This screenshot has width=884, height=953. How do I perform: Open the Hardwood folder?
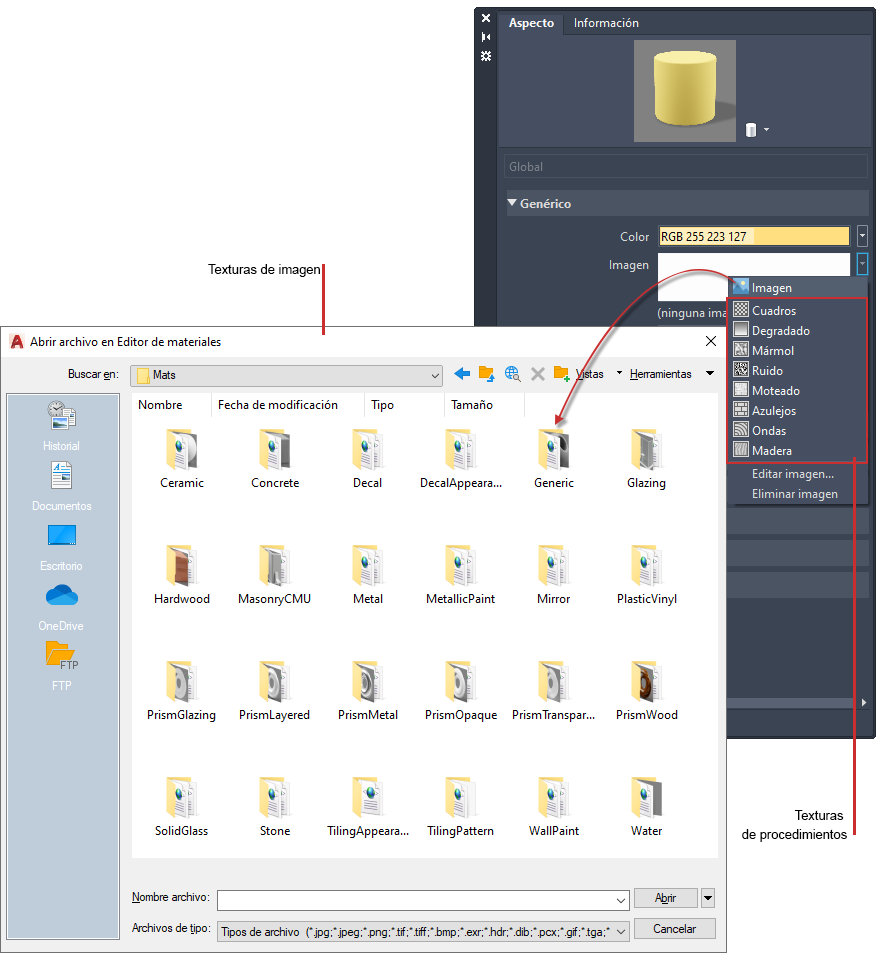click(182, 575)
